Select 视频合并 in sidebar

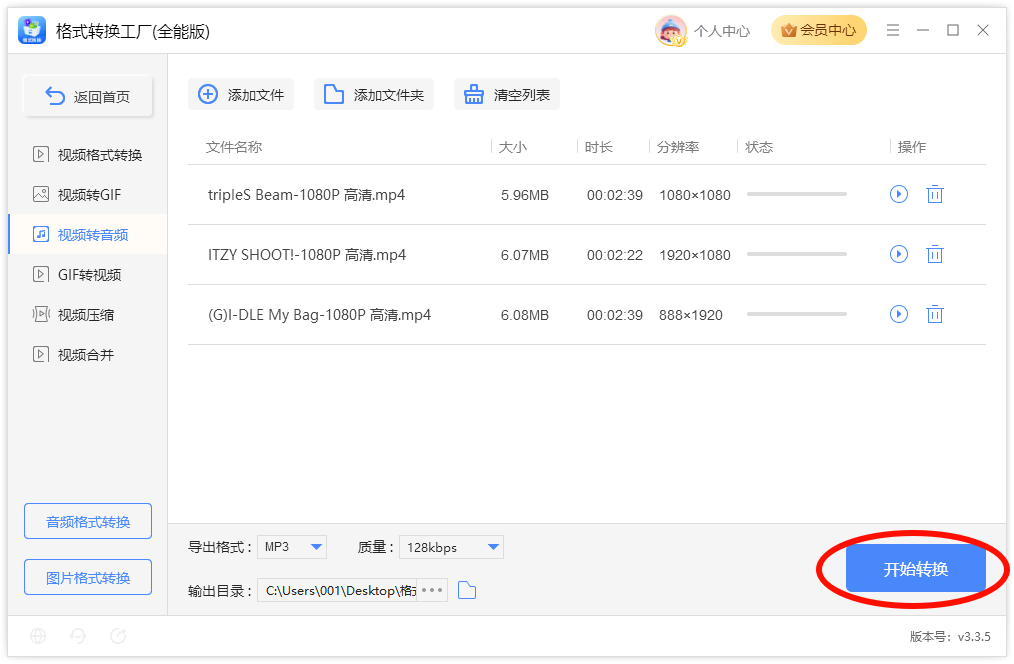(88, 355)
